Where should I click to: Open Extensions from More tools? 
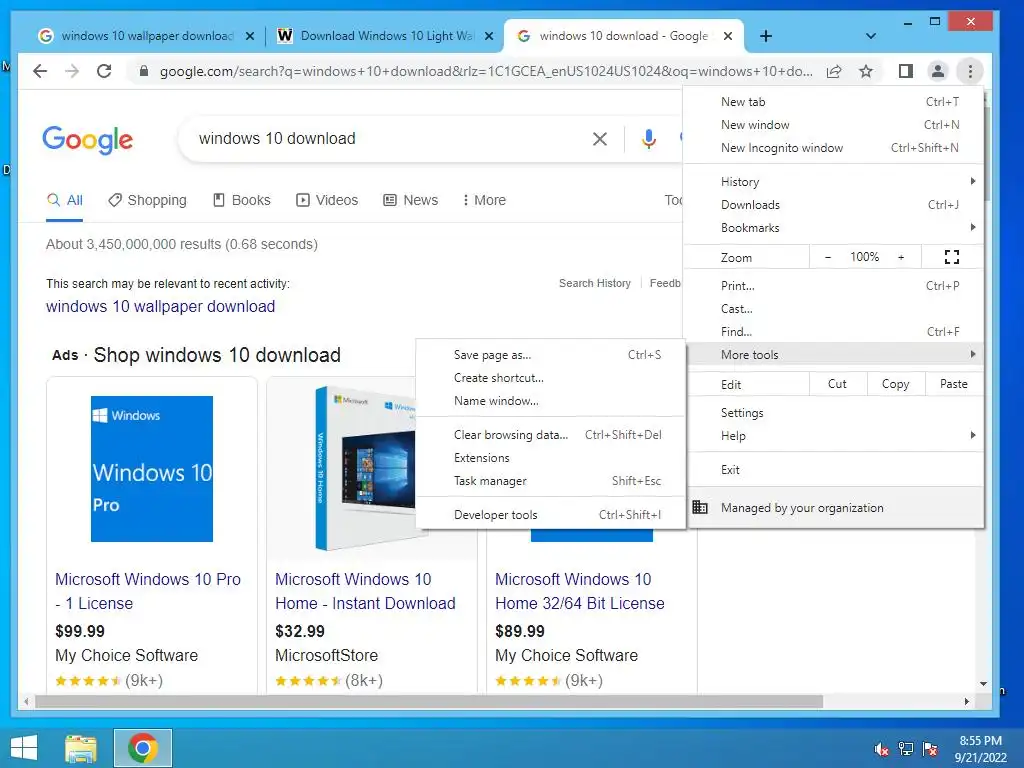pos(551,458)
